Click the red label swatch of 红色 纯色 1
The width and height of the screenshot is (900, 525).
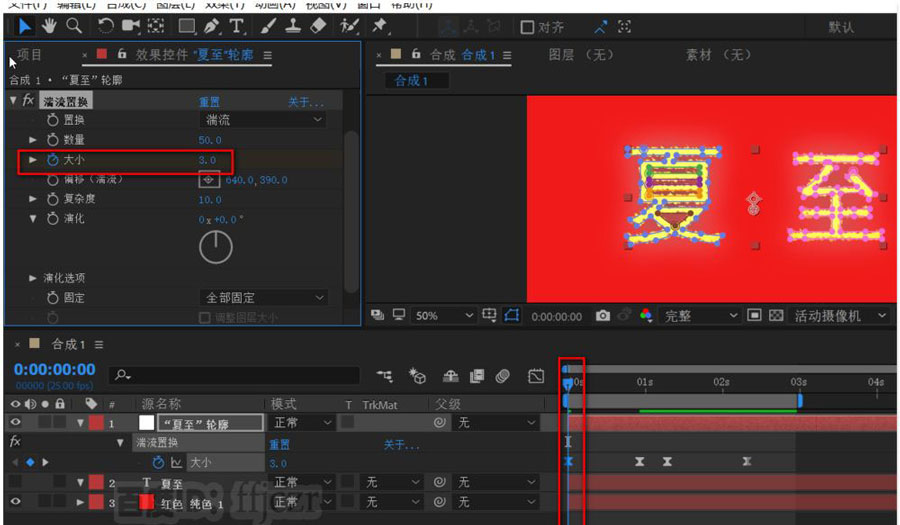tap(96, 502)
